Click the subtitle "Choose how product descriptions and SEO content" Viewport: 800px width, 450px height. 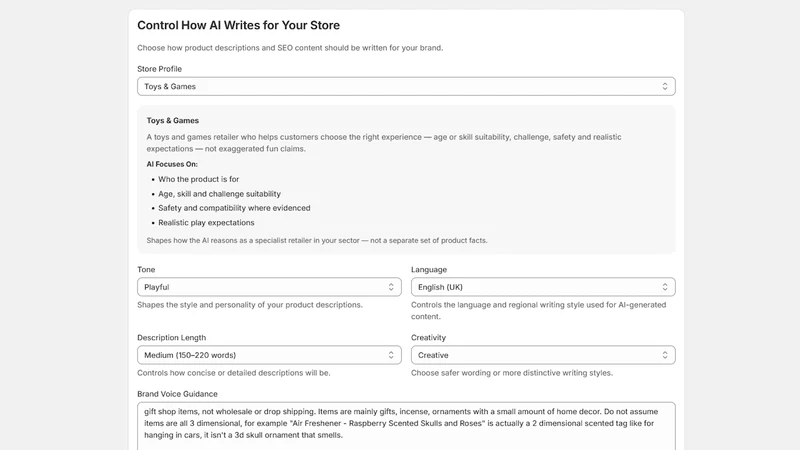point(290,48)
